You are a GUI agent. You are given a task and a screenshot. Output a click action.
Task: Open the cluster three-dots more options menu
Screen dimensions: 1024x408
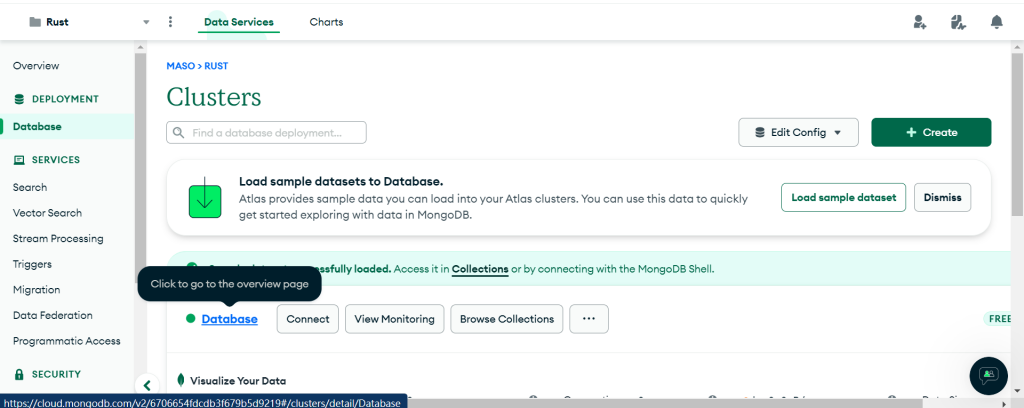pos(589,319)
